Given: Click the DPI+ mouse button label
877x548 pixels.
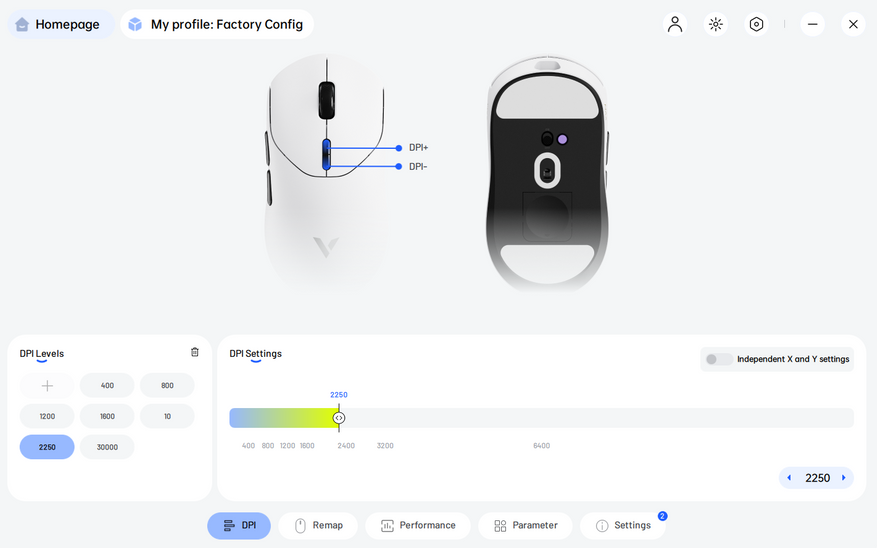Looking at the screenshot, I should [418, 148].
